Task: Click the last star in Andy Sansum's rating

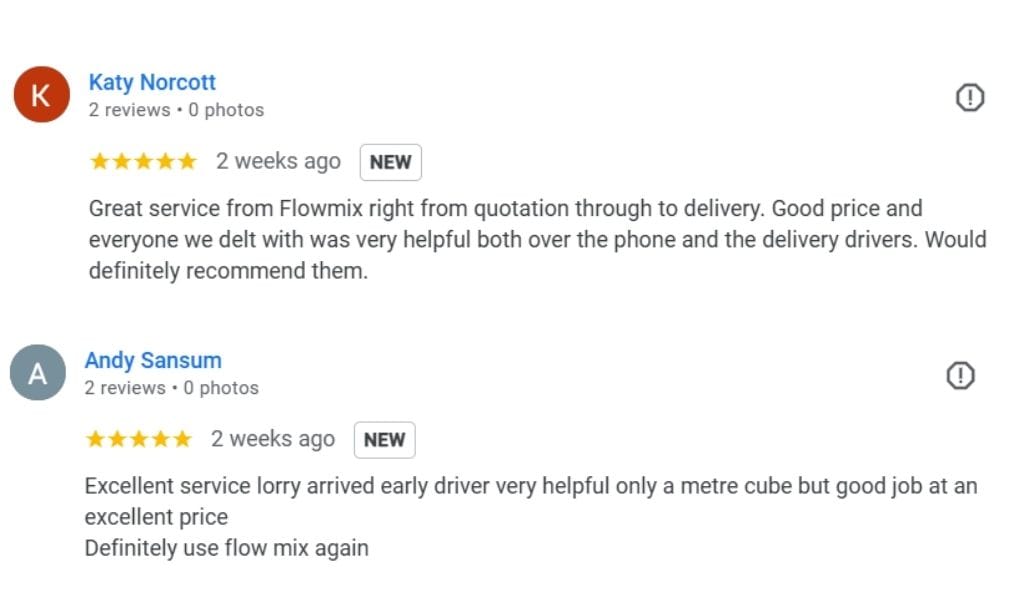Action: pos(181,439)
